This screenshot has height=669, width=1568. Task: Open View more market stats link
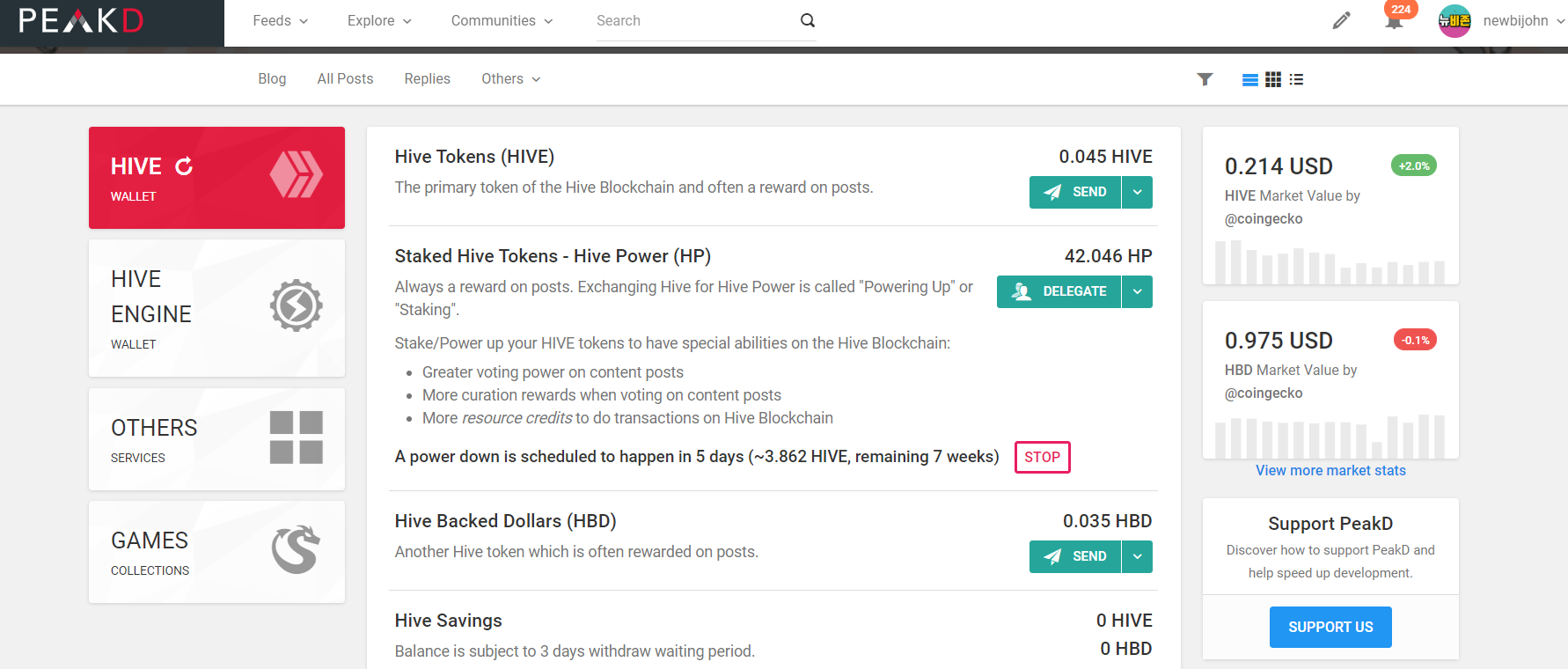pyautogui.click(x=1330, y=470)
